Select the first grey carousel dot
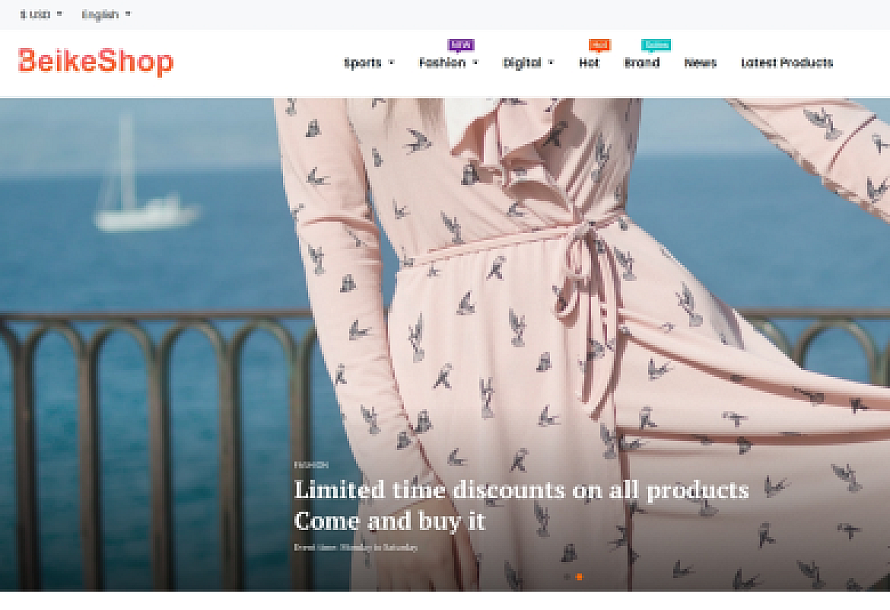Screen dimensions: 890x610 coord(567,577)
